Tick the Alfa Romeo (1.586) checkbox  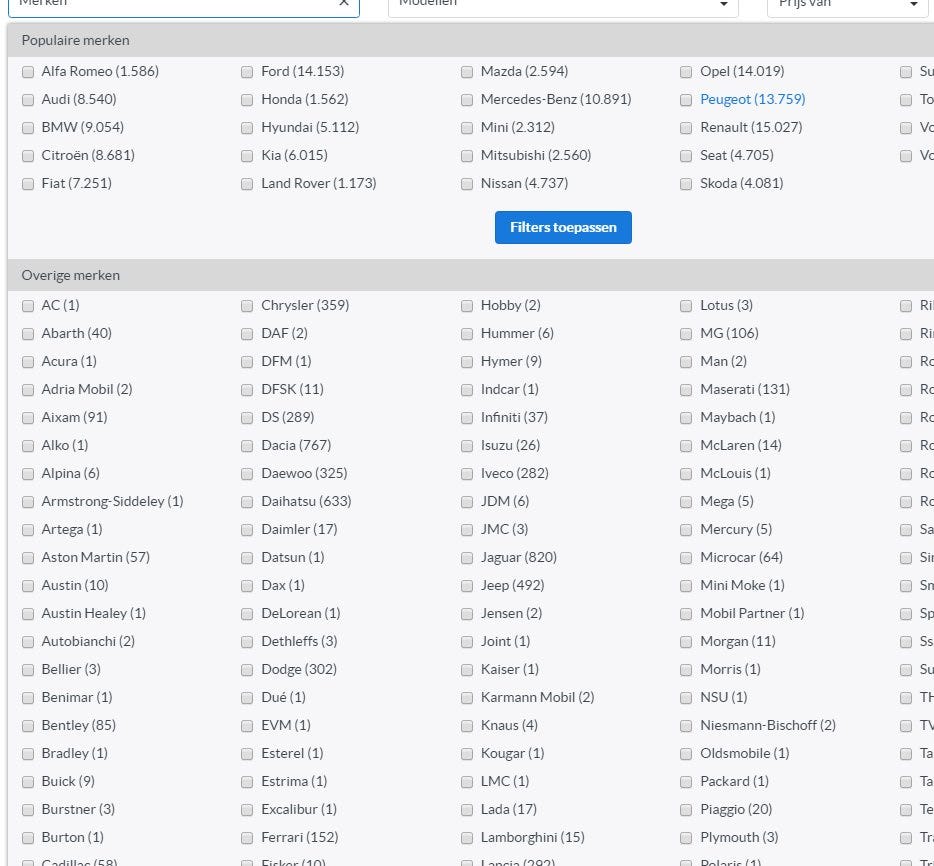tap(28, 72)
